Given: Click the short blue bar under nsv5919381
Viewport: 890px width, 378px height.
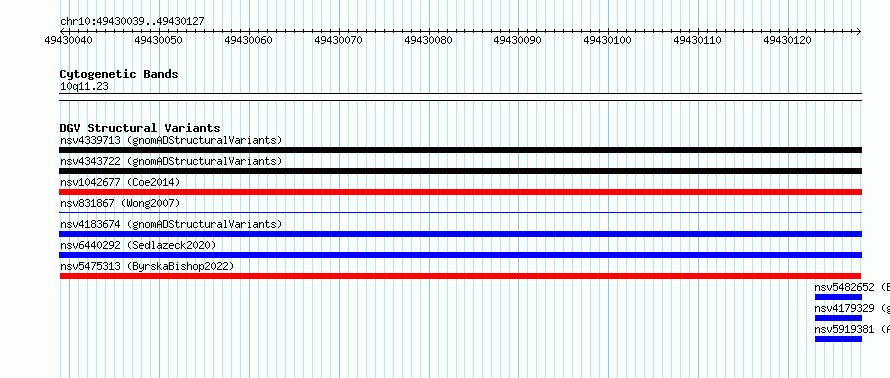Looking at the screenshot, I should [x=838, y=339].
